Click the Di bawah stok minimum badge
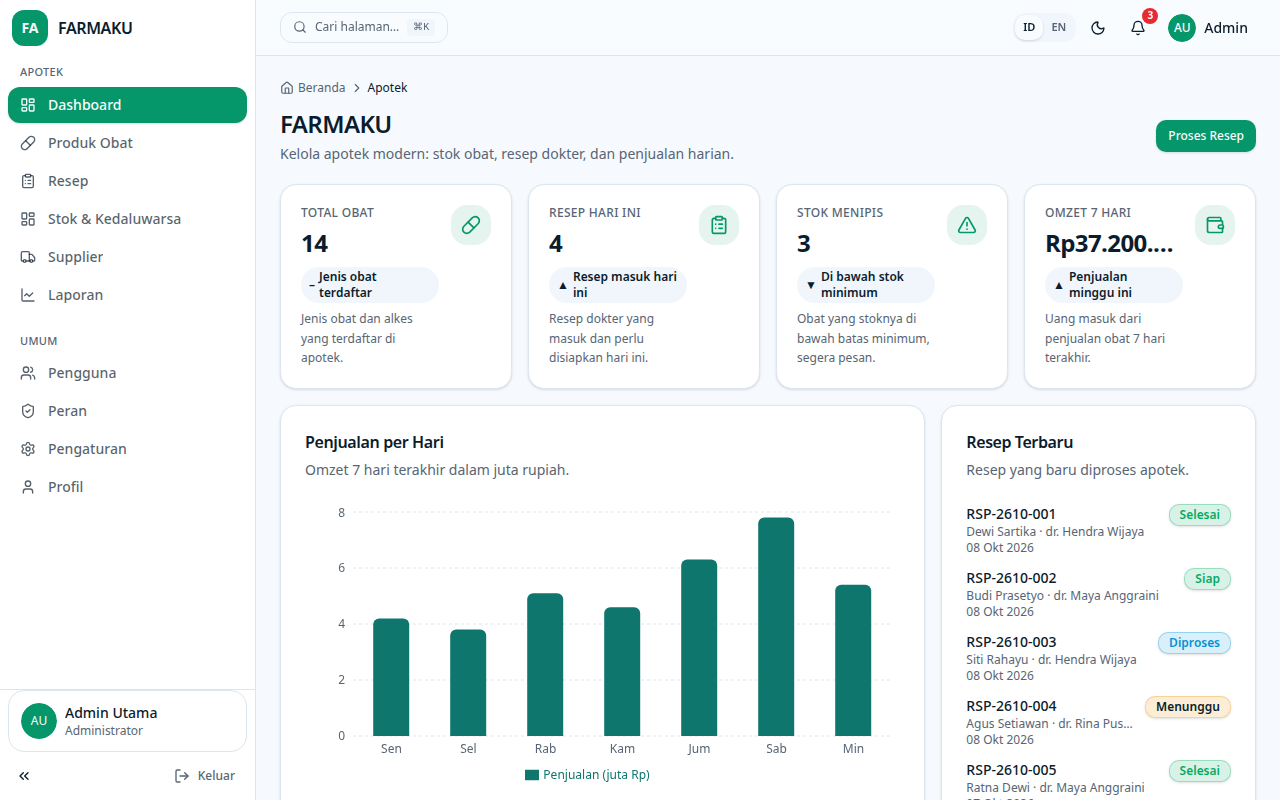Image resolution: width=1280 pixels, height=800 pixels. tap(866, 285)
